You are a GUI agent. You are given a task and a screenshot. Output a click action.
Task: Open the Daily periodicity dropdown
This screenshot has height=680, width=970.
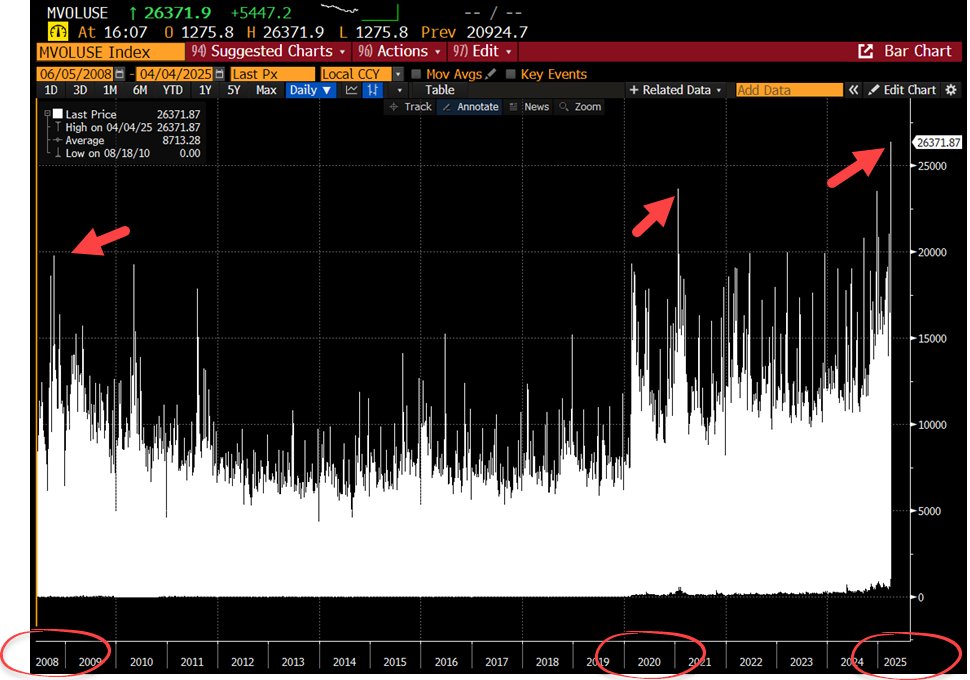310,90
